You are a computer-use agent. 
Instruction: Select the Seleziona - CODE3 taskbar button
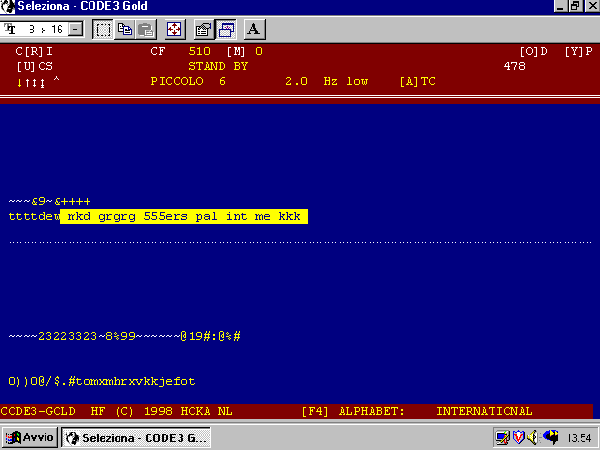click(x=136, y=438)
